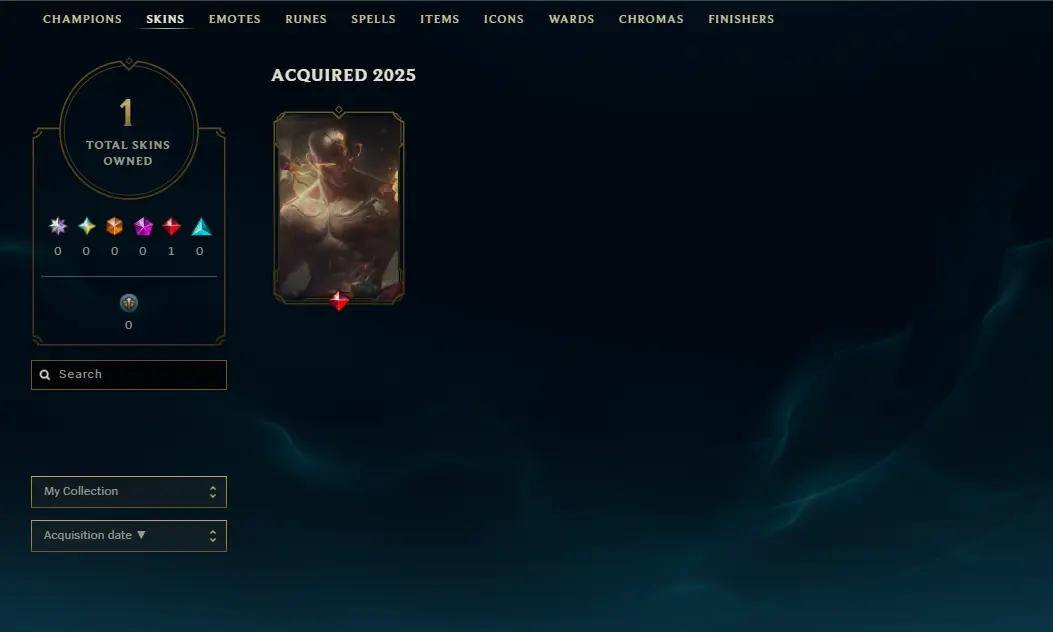Viewport: 1053px width, 632px height.
Task: Click the orange Mythic tier gem icon
Action: point(115,226)
